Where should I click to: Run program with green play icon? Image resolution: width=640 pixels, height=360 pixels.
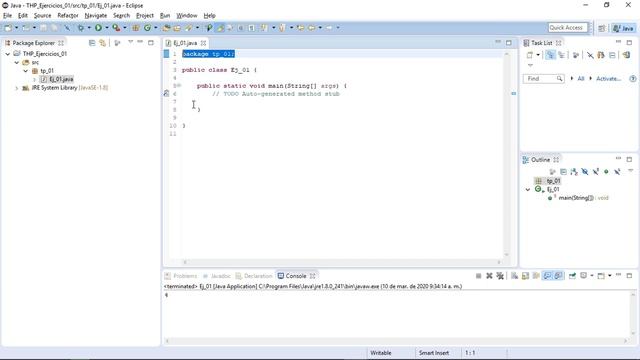click(x=98, y=28)
